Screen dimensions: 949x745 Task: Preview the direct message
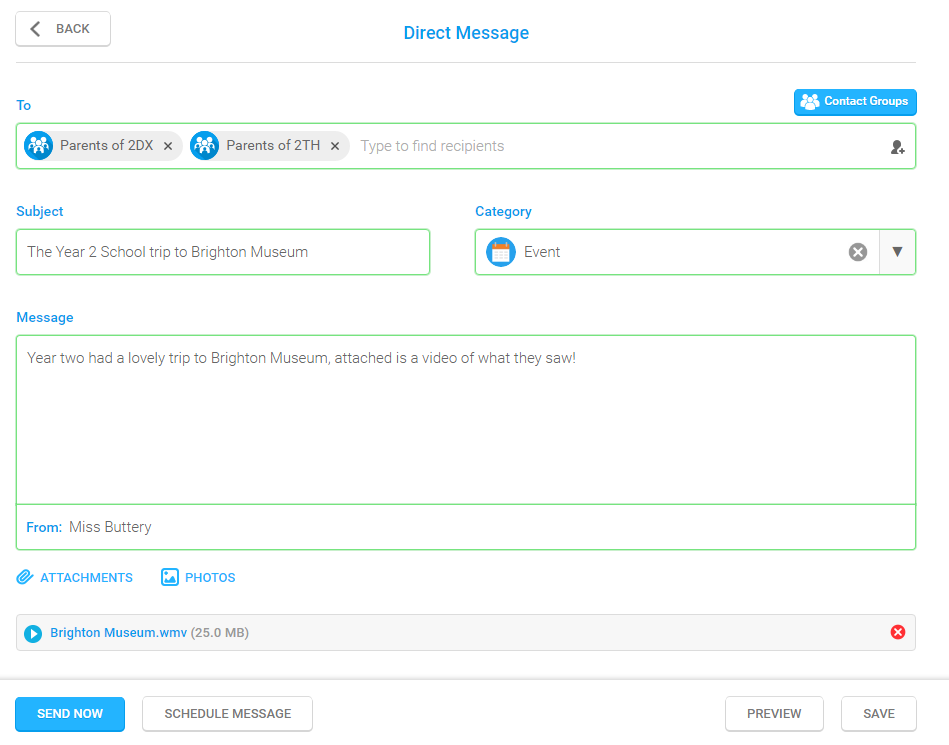[774, 714]
